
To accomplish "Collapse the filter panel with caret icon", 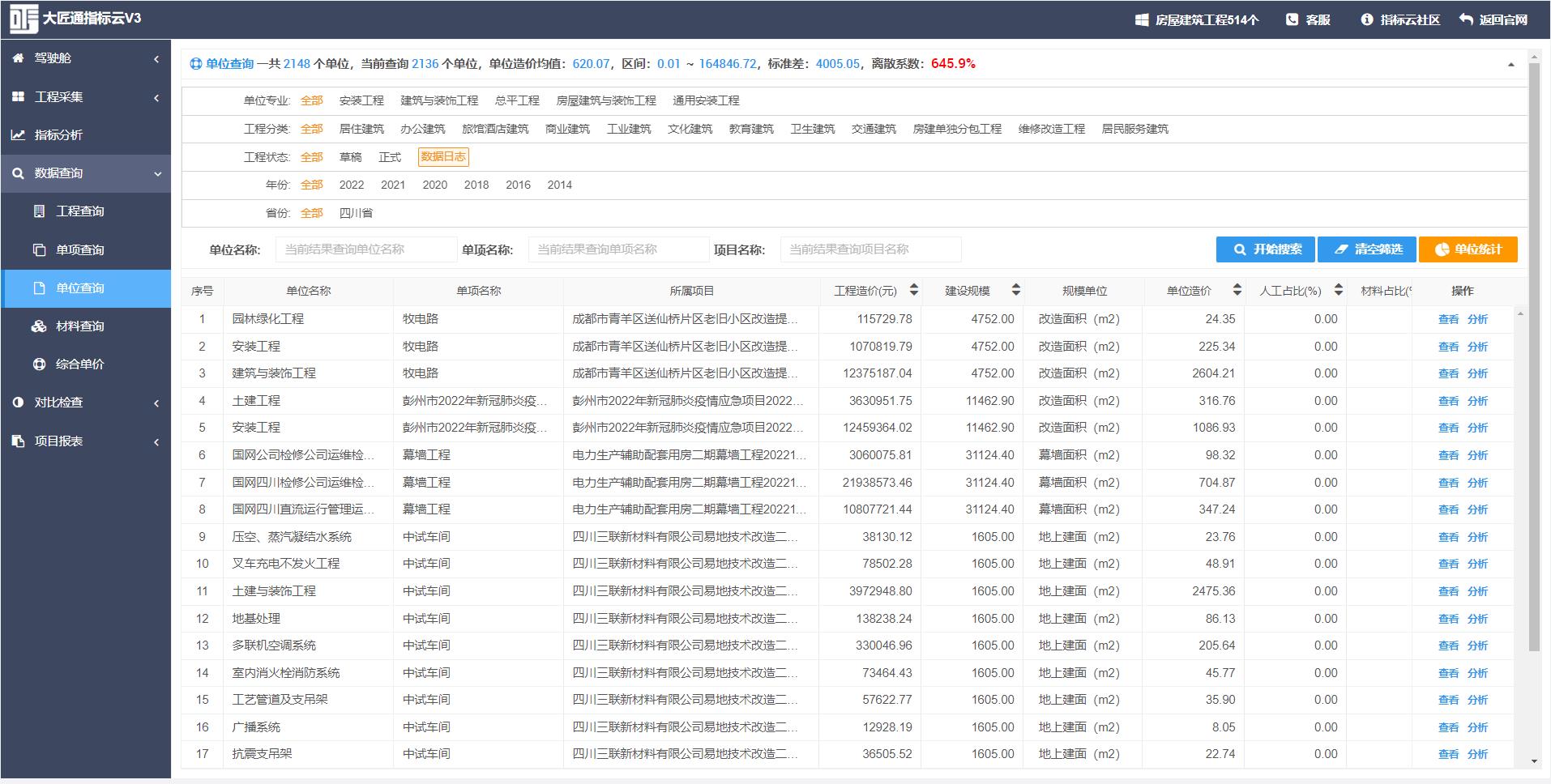I will click(x=1511, y=65).
